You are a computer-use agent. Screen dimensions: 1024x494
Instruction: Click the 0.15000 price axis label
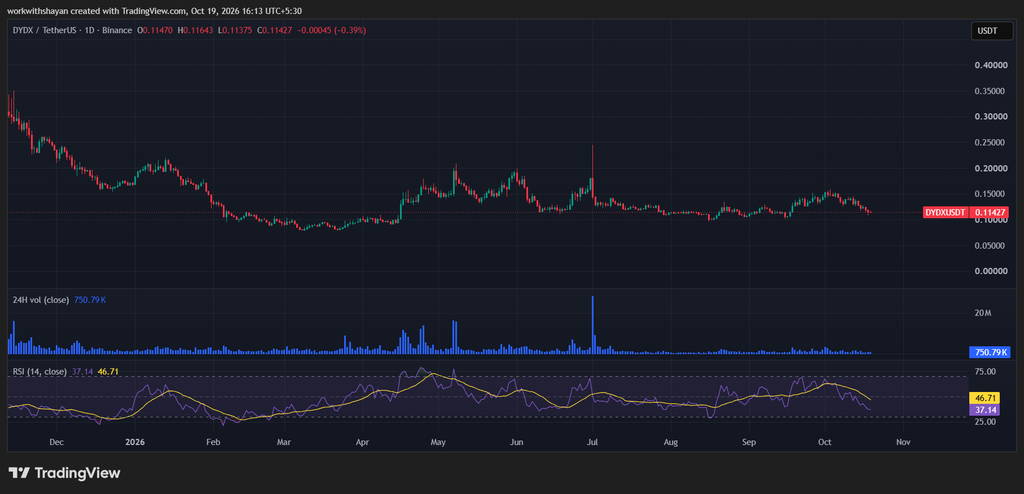(x=987, y=194)
